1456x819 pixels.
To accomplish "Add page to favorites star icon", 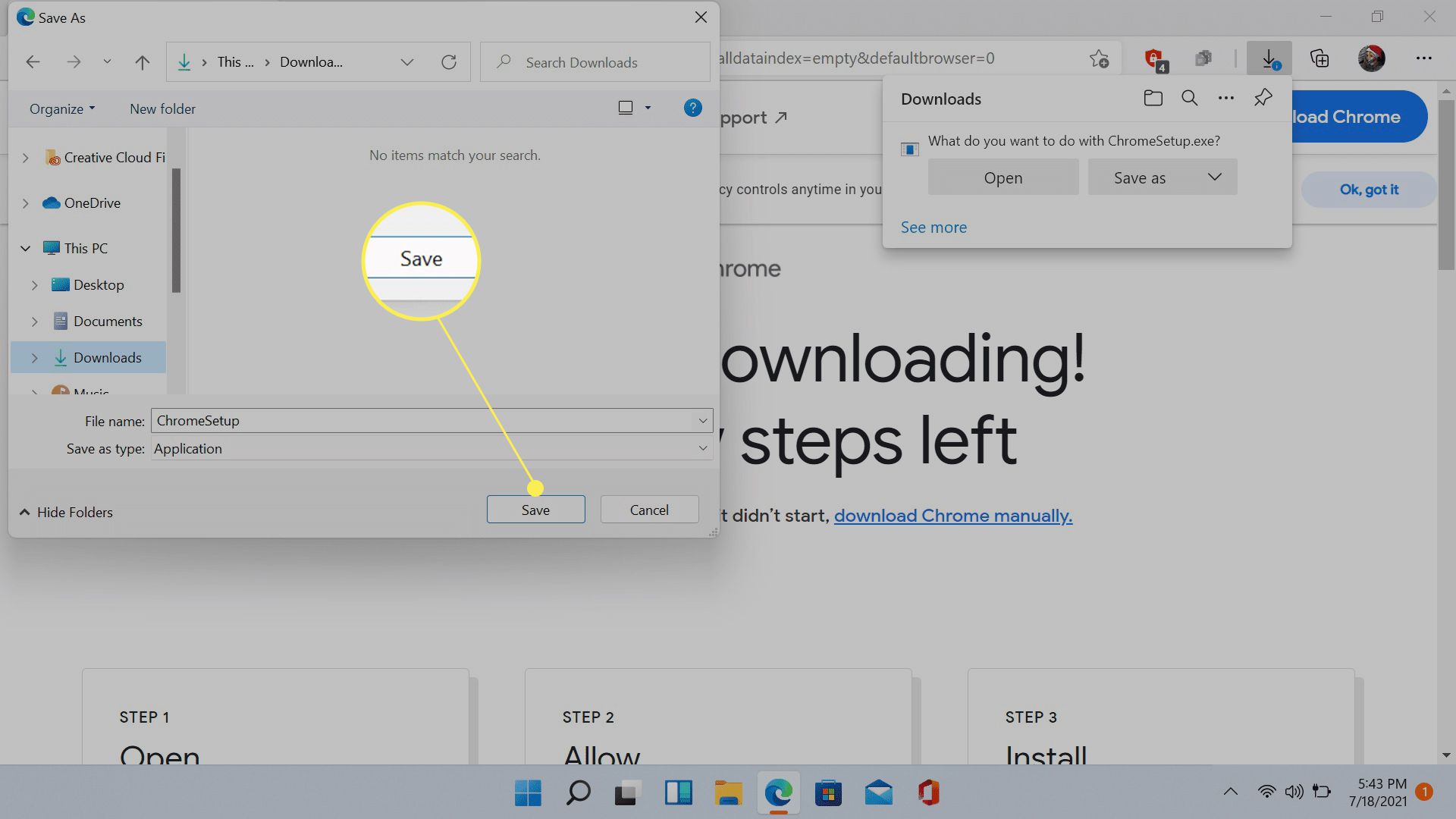I will (1099, 58).
